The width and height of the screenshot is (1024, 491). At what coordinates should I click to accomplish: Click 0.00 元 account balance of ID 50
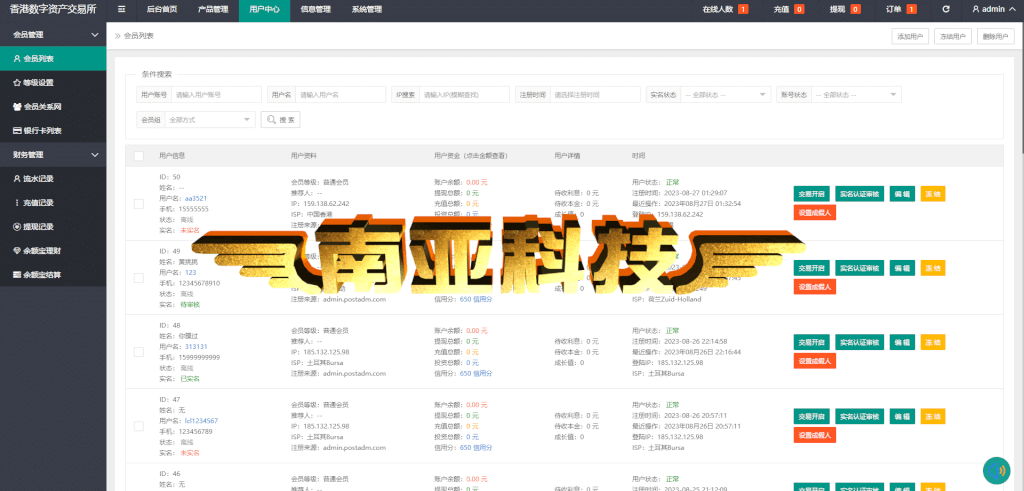[477, 182]
